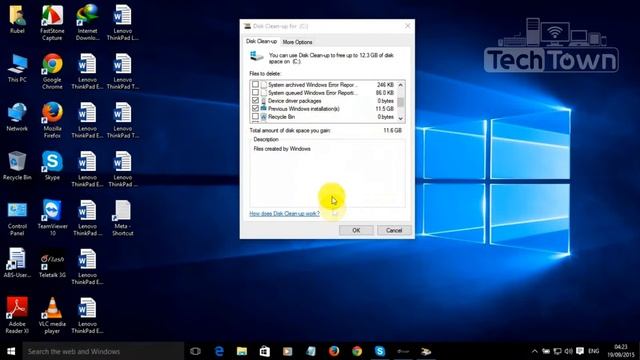Open the volume control in tray

(x=568, y=351)
